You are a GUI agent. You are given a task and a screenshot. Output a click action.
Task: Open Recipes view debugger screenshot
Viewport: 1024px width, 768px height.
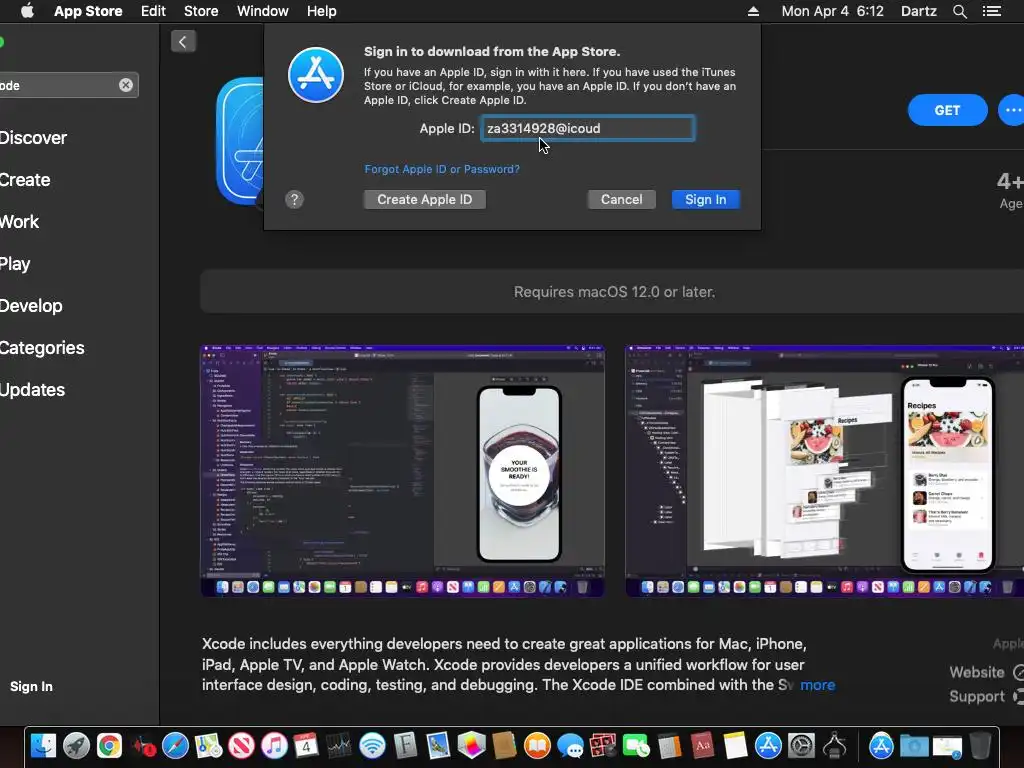[824, 471]
